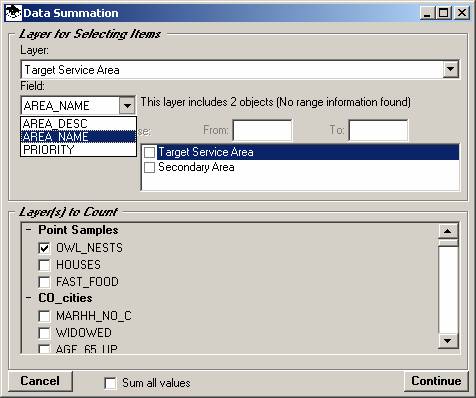Check the Target Service Area checkbox
The width and height of the screenshot is (476, 398).
pos(149,152)
